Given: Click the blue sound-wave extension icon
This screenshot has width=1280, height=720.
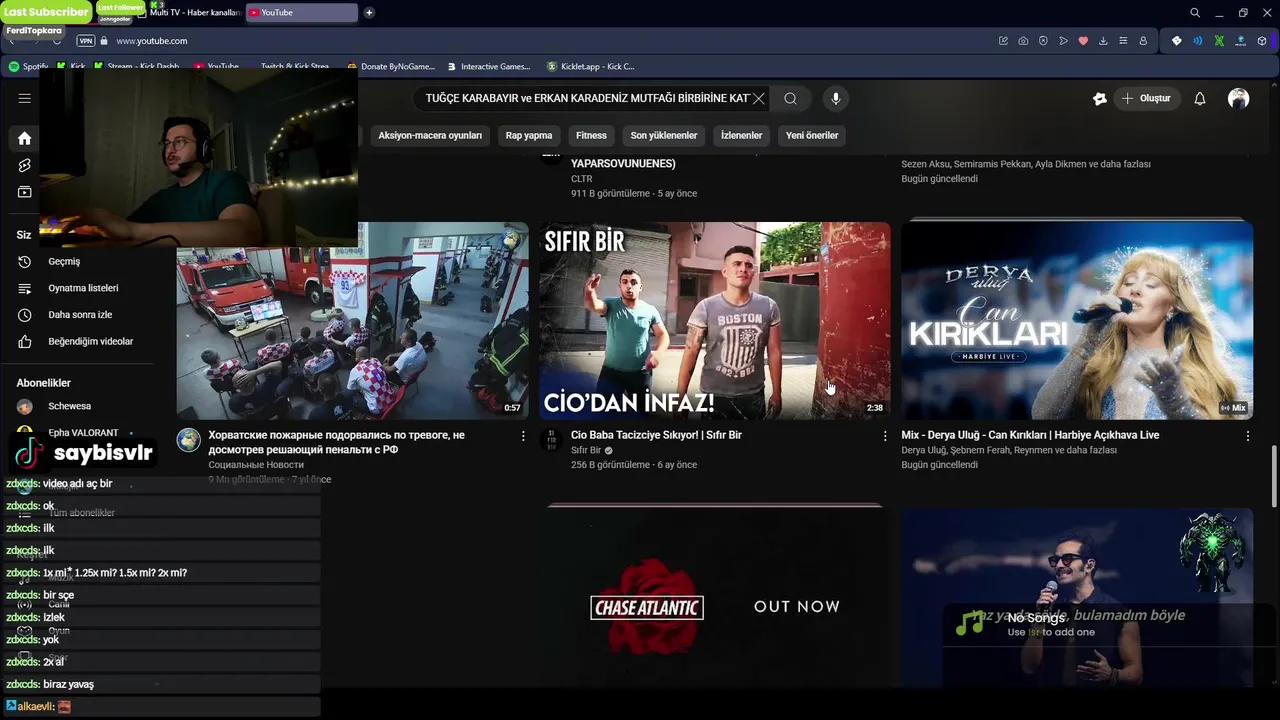Looking at the screenshot, I should click(x=1198, y=41).
